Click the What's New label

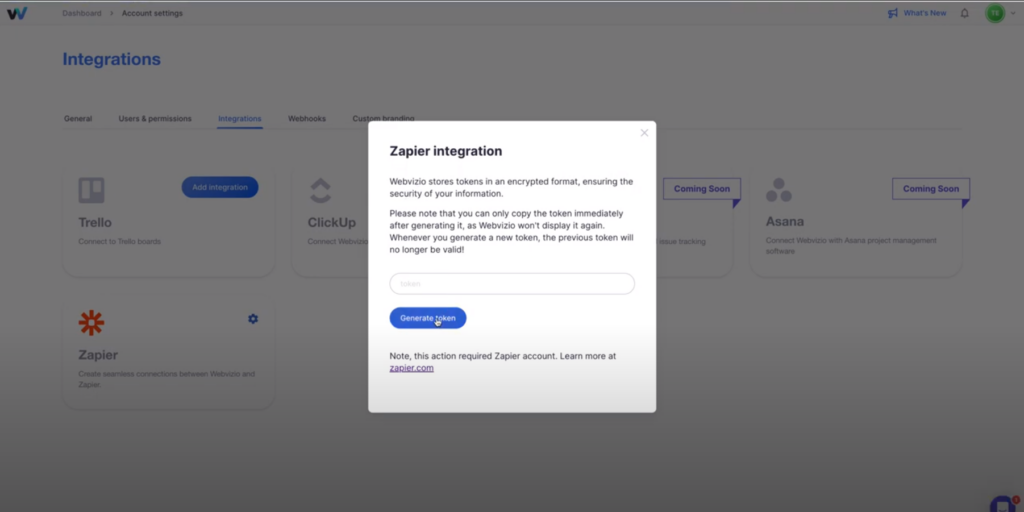pos(925,13)
